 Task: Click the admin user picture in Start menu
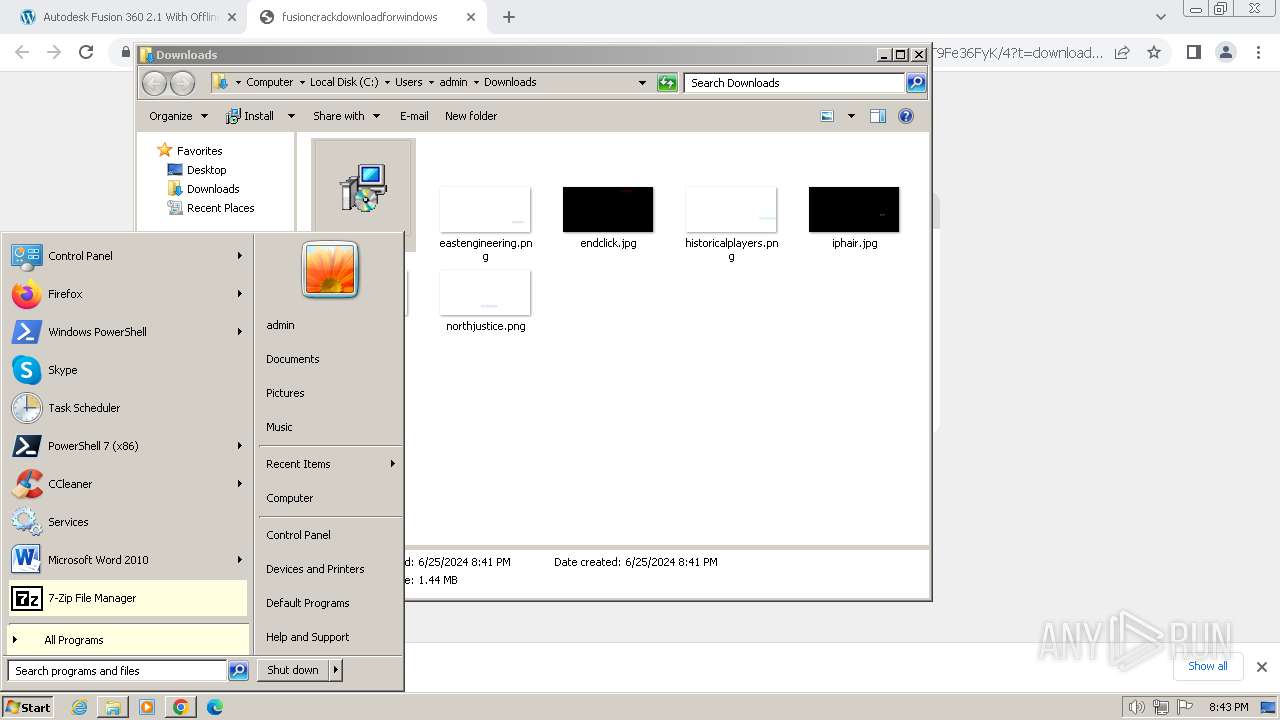click(x=330, y=270)
